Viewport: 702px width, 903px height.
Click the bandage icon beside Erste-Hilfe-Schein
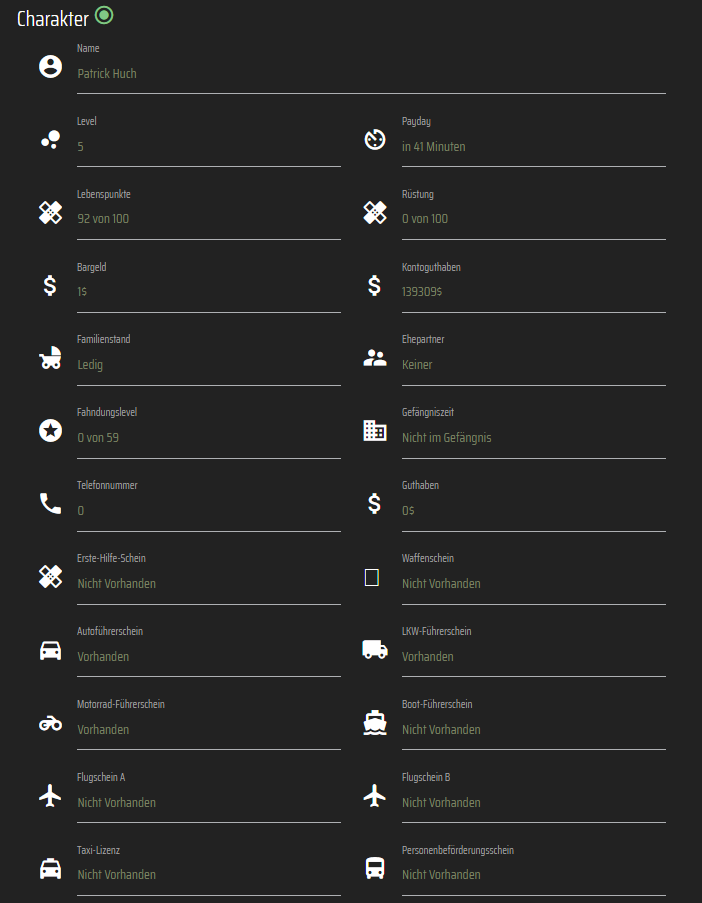(51, 576)
